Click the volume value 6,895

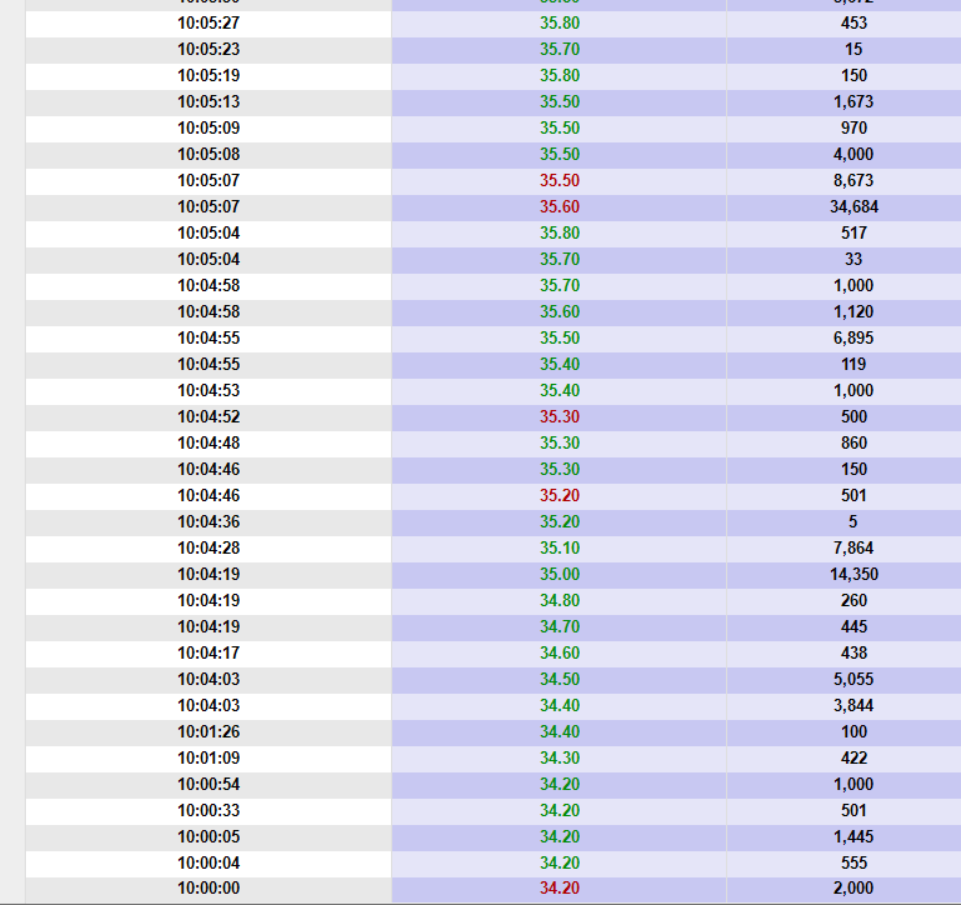click(853, 338)
